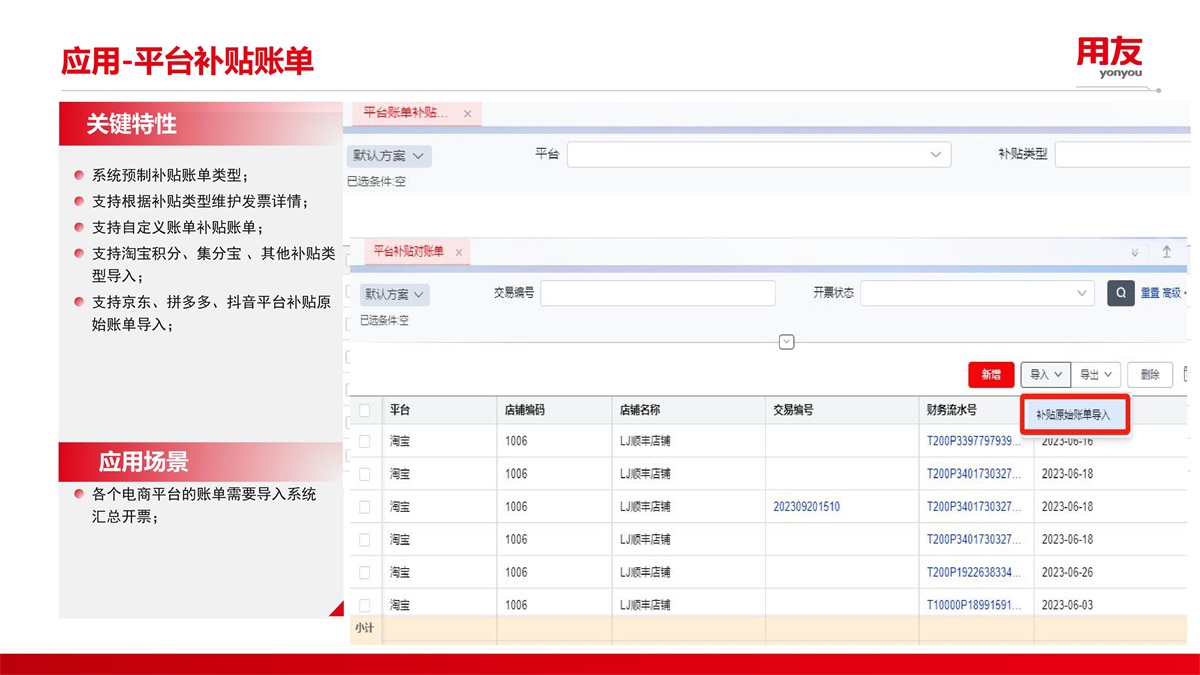
Task: Close the 平台账单补贴 tab
Action: [x=467, y=114]
